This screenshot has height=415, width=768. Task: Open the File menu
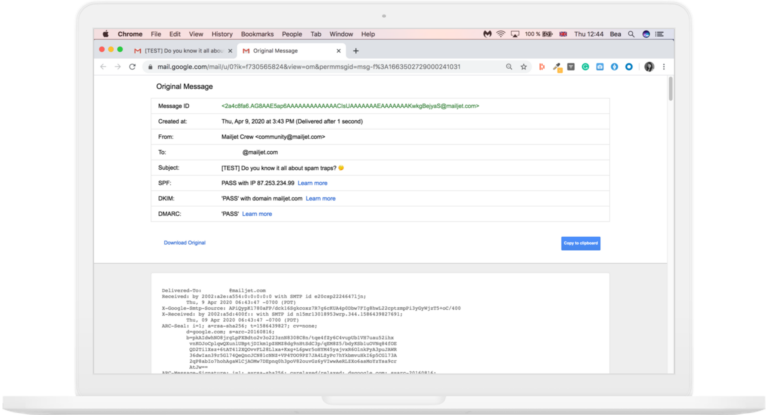tap(156, 34)
